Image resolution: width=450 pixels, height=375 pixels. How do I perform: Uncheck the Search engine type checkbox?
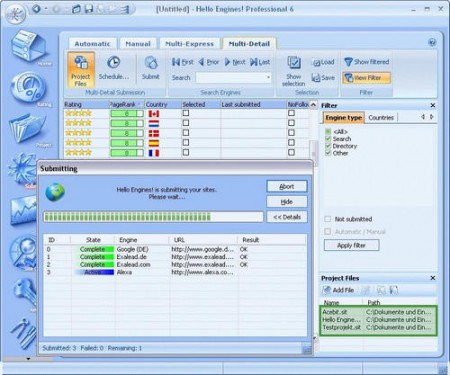328,139
